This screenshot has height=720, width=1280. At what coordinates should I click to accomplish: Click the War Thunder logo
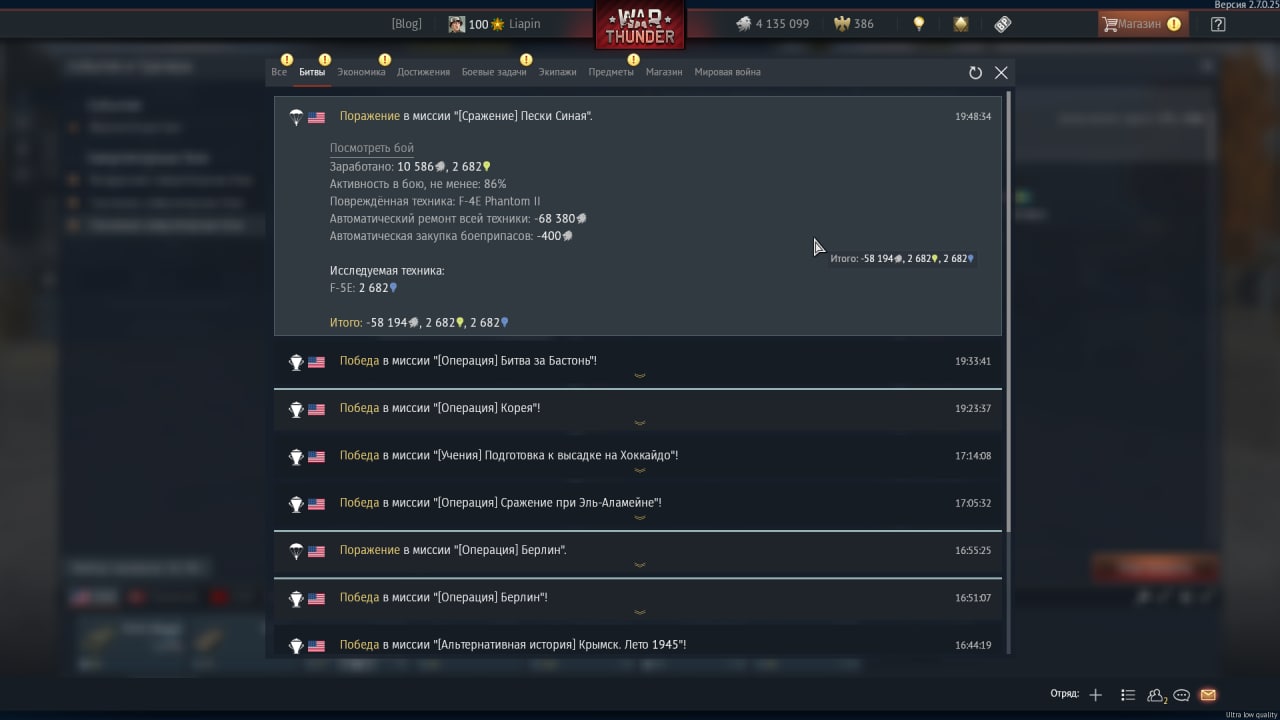[640, 25]
